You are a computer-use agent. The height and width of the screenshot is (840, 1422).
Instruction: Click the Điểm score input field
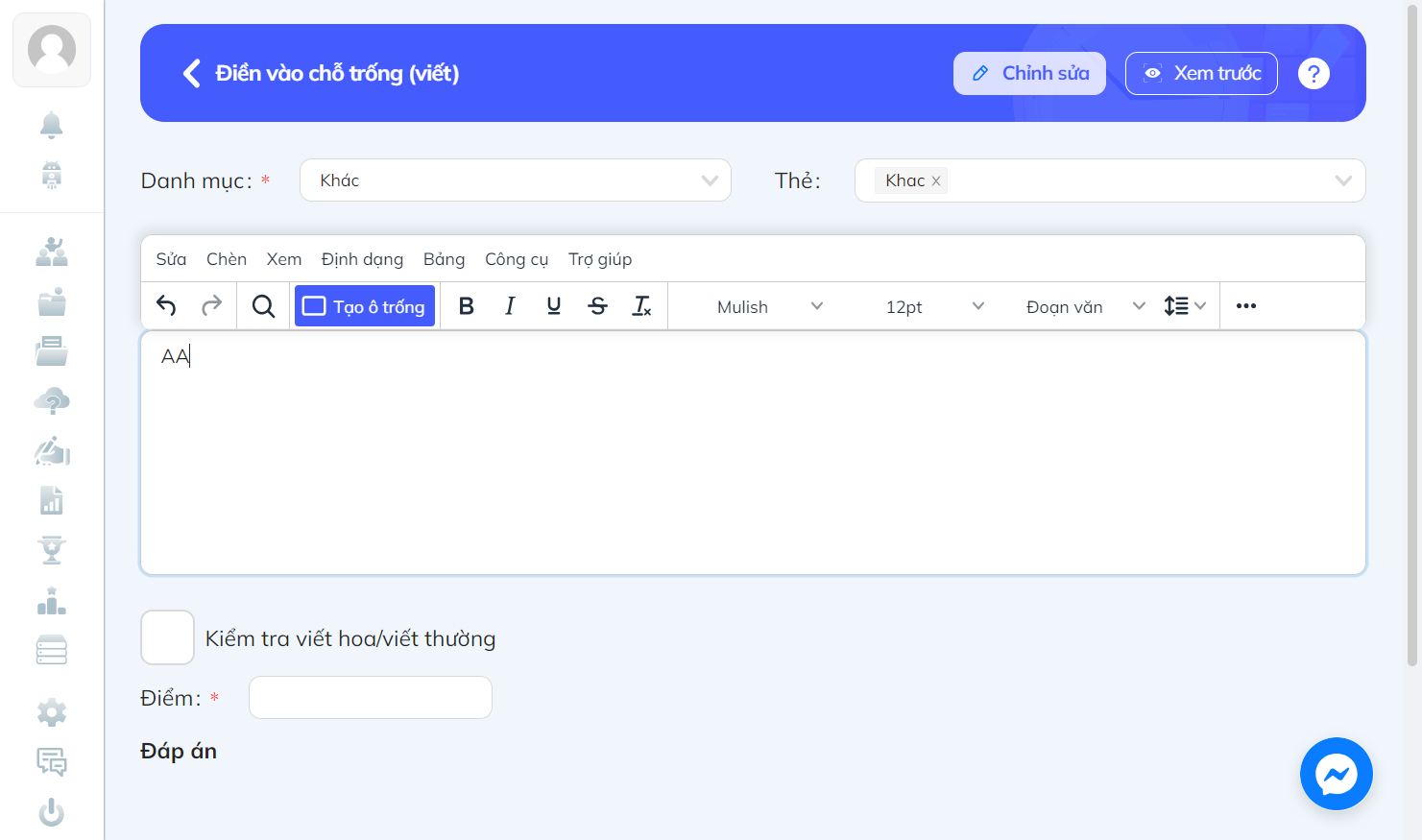(371, 697)
